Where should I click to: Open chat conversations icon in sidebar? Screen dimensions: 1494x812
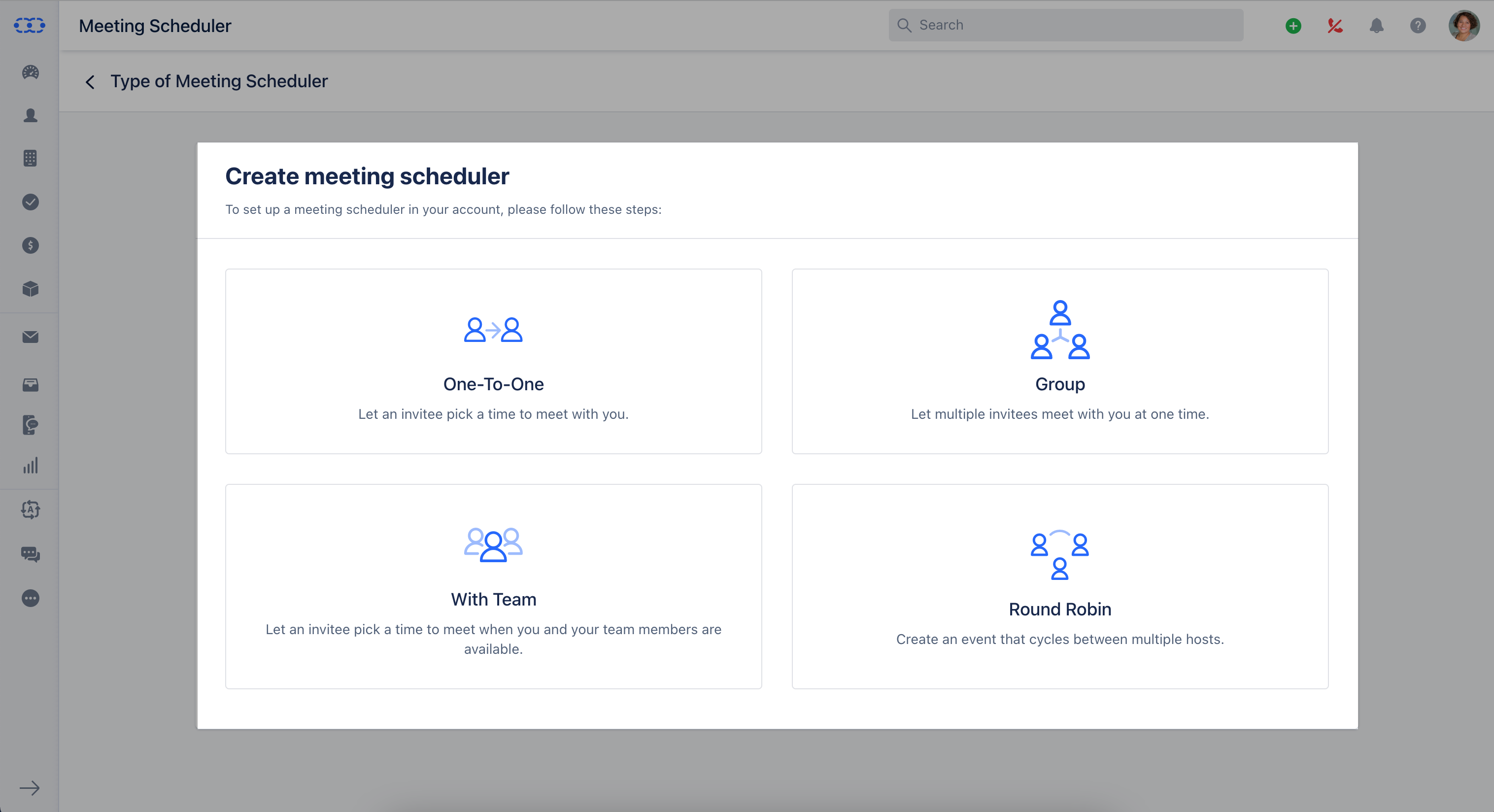click(x=30, y=554)
